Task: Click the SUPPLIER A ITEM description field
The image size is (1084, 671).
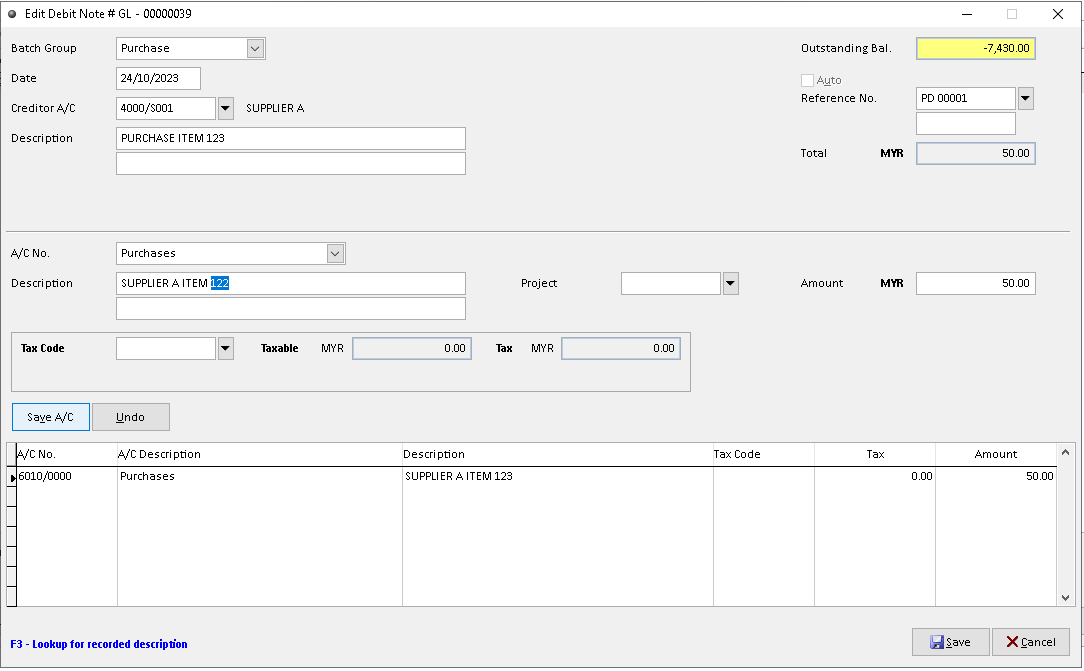Action: click(x=290, y=283)
